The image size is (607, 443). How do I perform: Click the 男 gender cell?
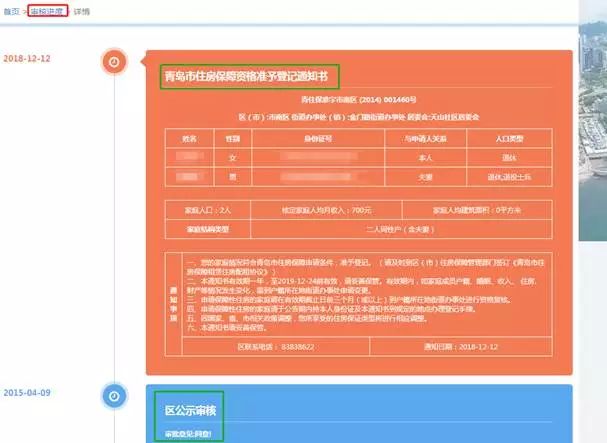tap(233, 177)
